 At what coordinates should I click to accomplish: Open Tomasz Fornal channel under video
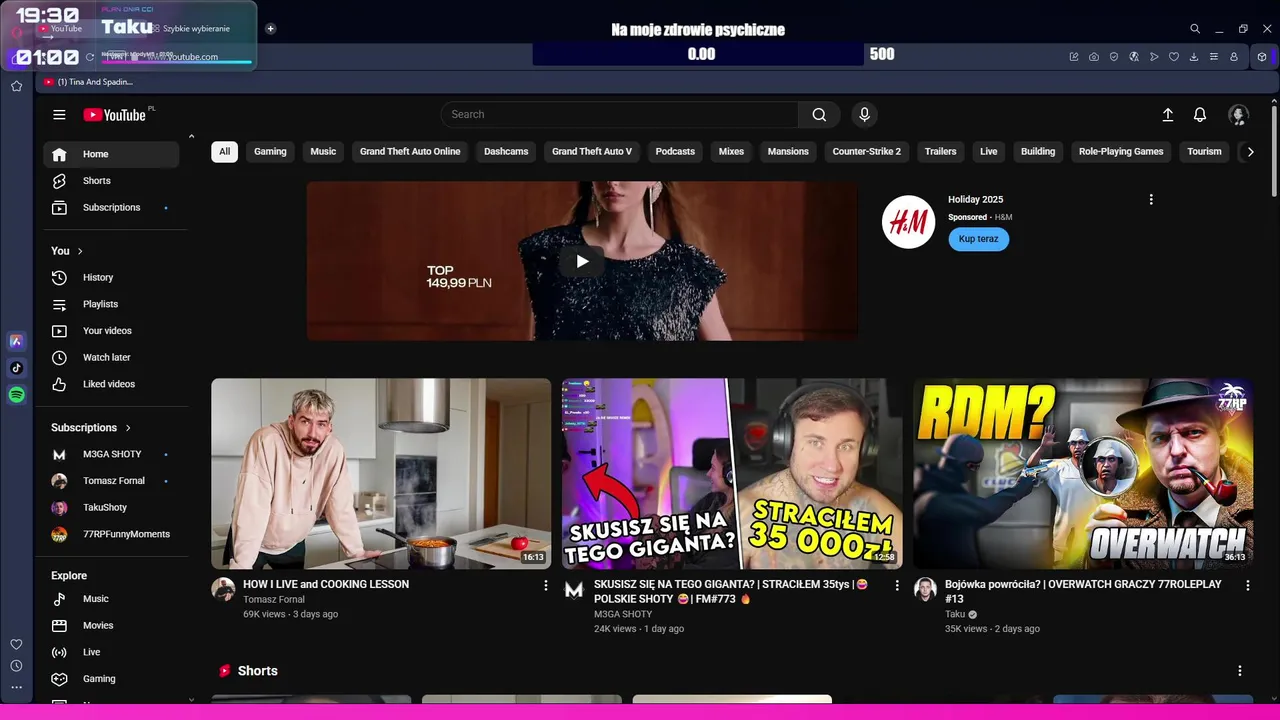point(274,600)
